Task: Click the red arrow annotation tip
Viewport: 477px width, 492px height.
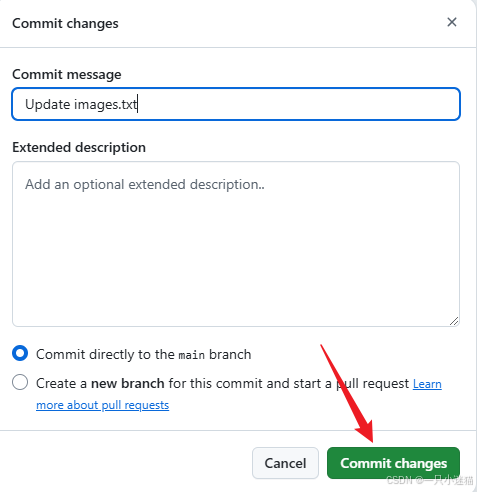Action: (x=371, y=441)
